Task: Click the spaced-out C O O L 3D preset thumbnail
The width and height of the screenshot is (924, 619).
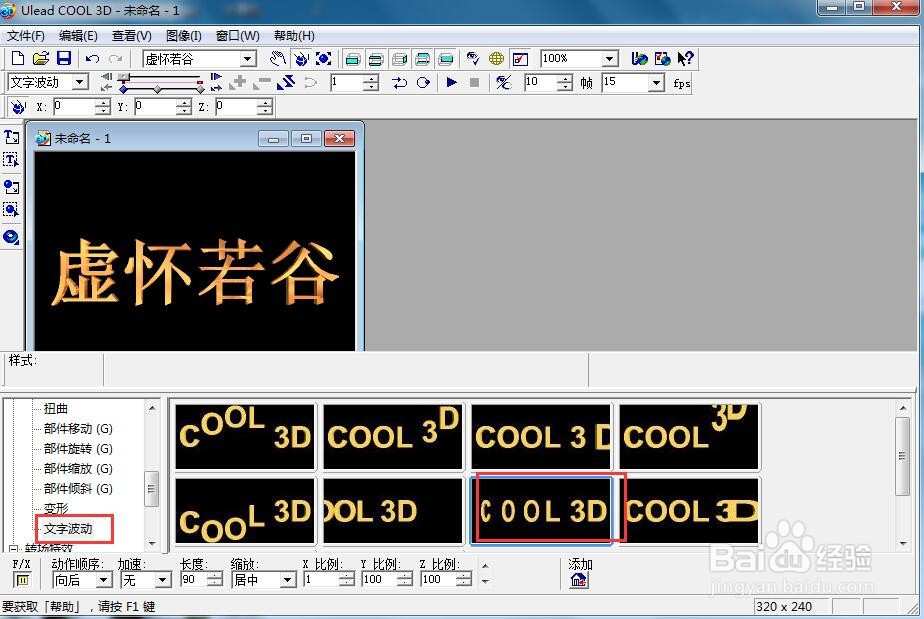Action: click(542, 511)
